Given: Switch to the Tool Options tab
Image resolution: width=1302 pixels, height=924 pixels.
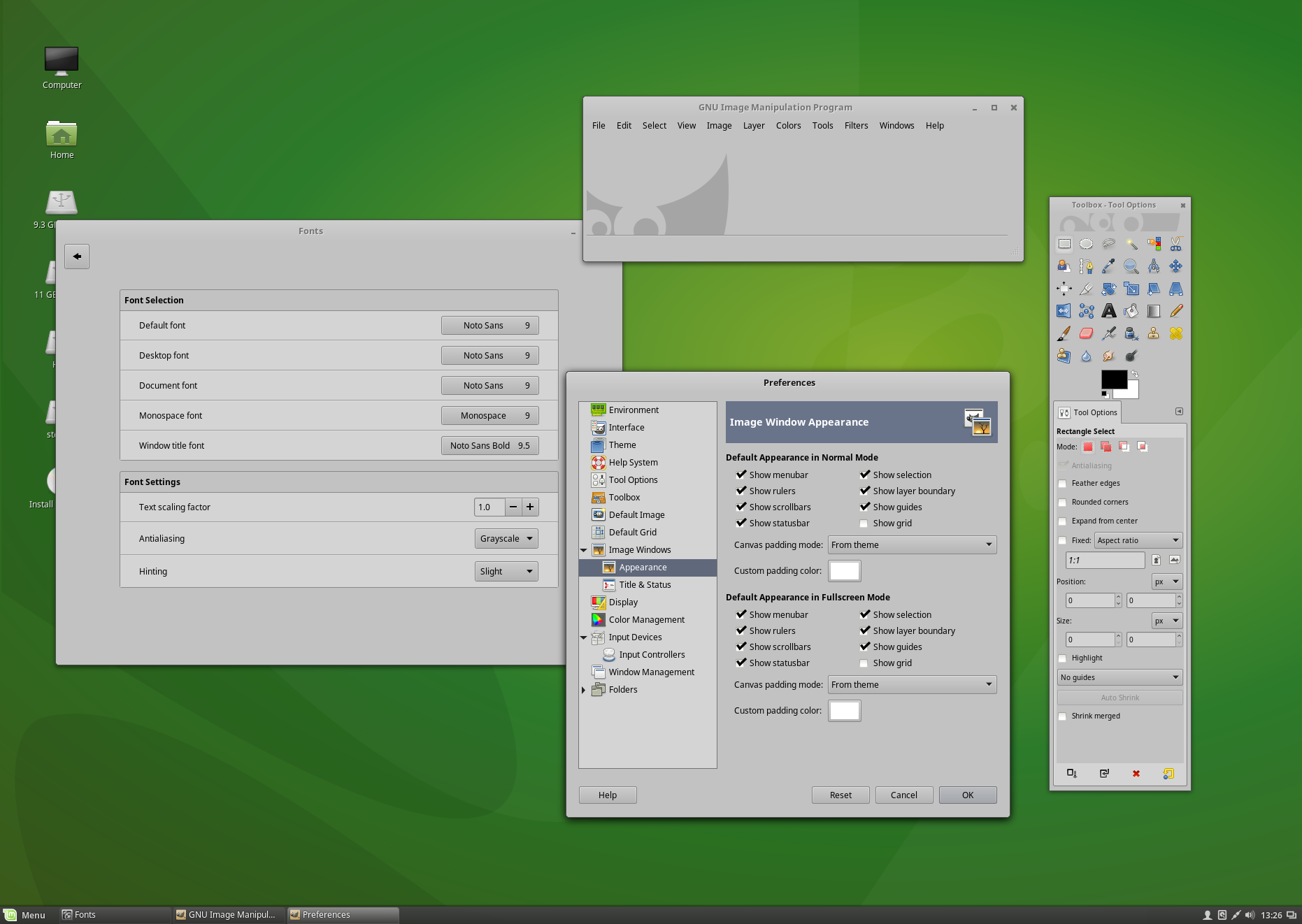Looking at the screenshot, I should 1087,413.
